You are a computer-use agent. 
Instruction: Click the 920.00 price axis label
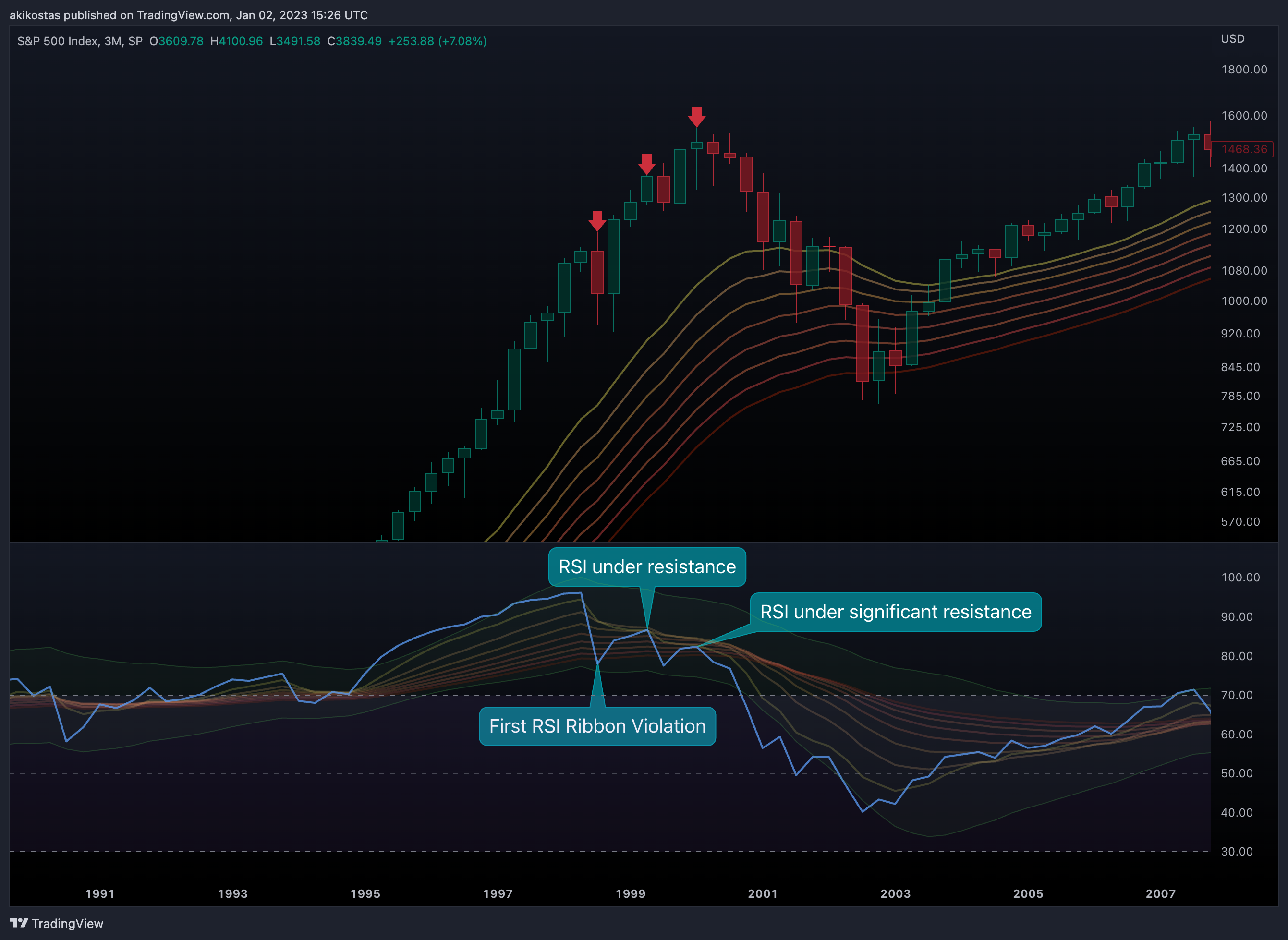1240,334
